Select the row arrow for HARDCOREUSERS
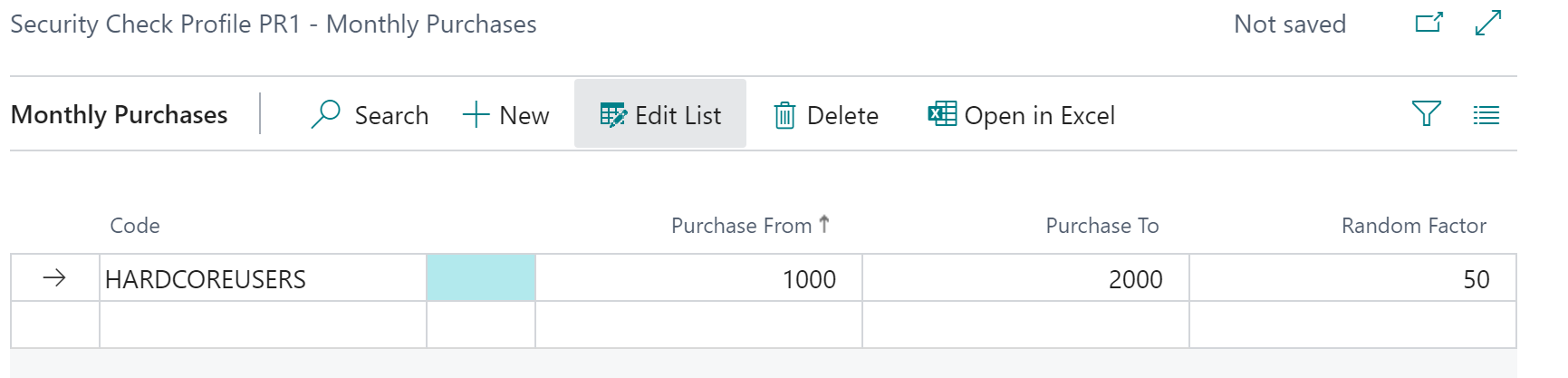The width and height of the screenshot is (1568, 378). [54, 278]
